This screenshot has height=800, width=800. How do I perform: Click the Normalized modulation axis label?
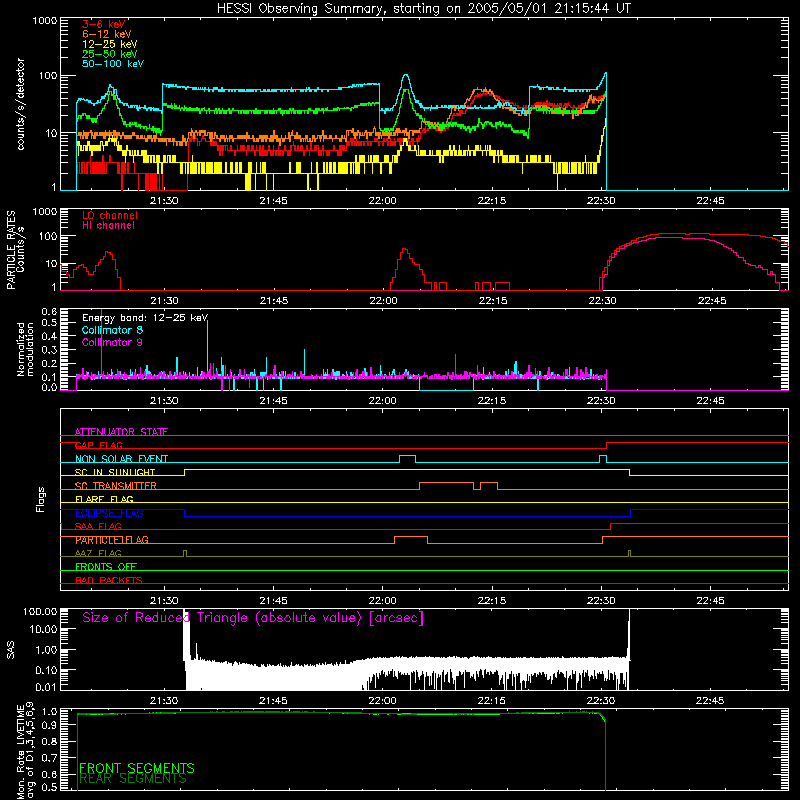coord(25,349)
